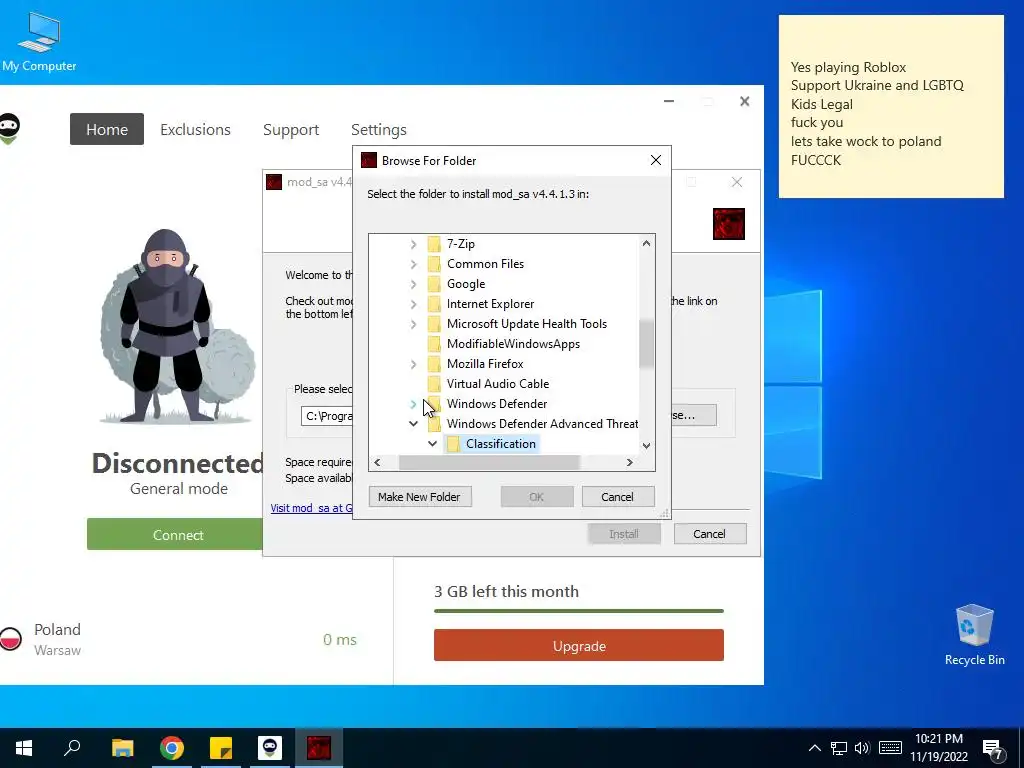
Task: Expand the 7-Zip folder node
Action: pos(413,244)
